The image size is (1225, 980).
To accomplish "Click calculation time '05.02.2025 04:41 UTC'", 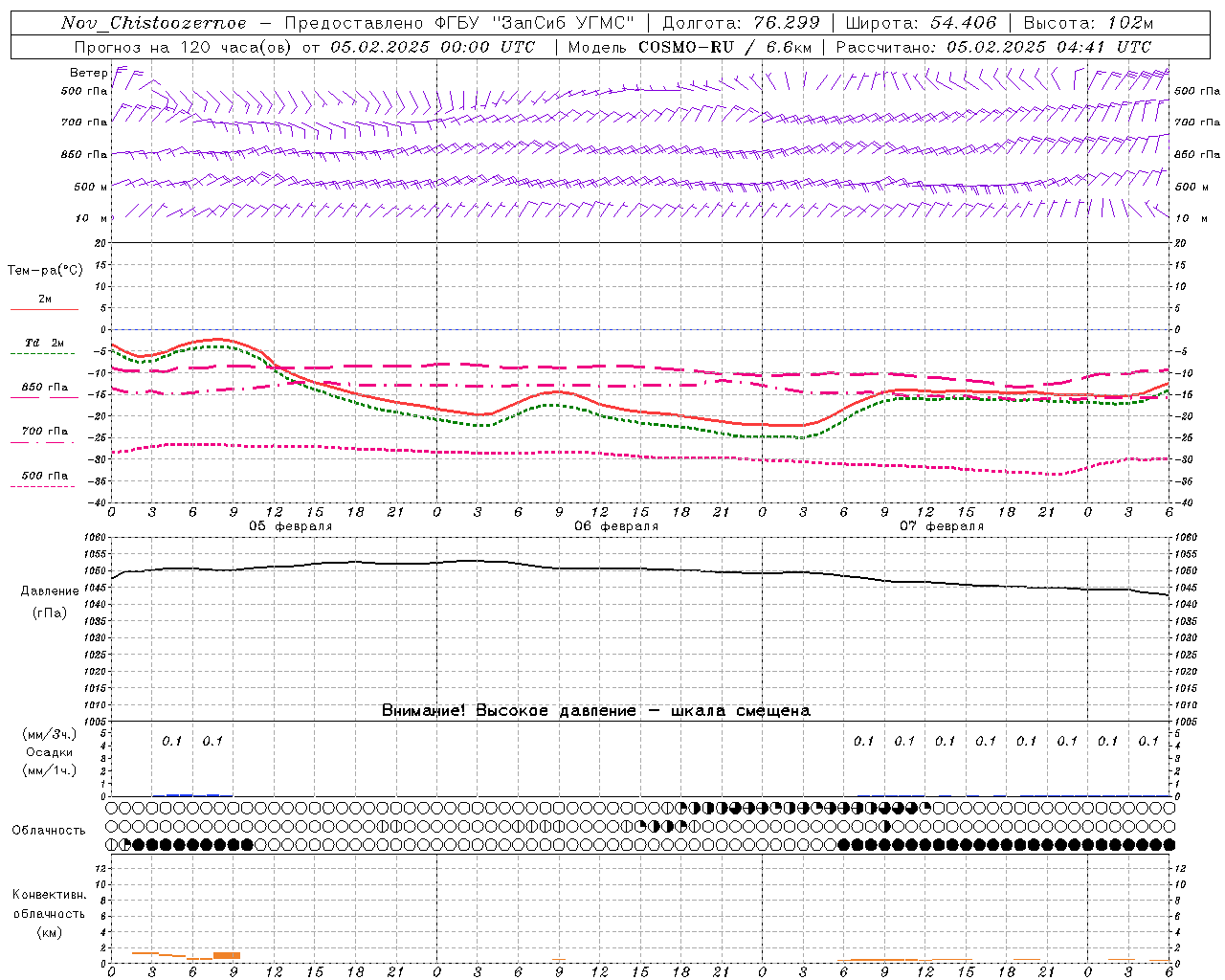I will [x=1049, y=47].
